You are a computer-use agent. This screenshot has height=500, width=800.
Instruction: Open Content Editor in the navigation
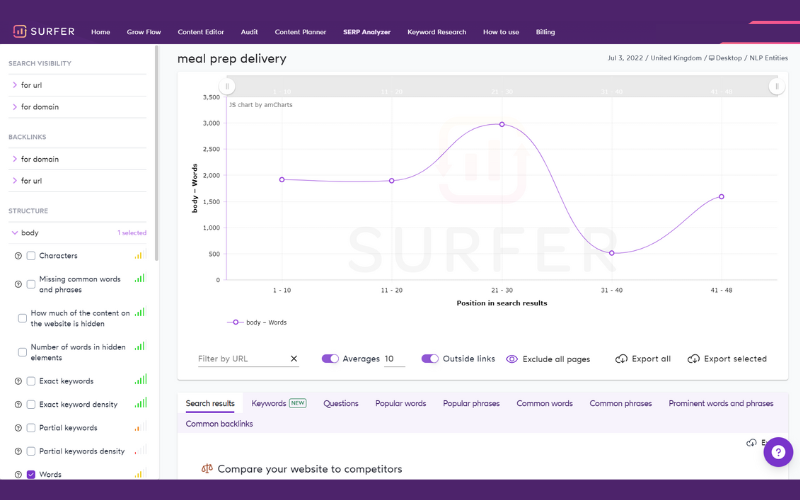coord(201,32)
